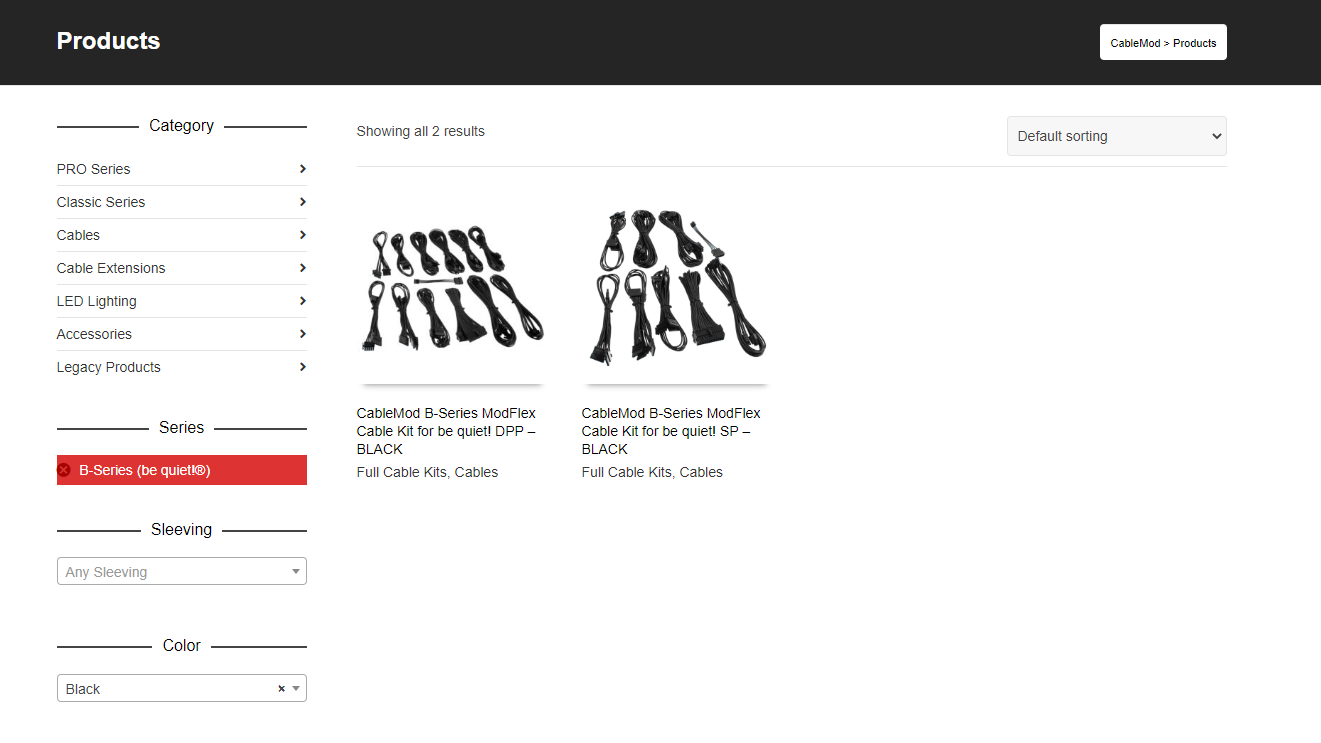Expand the Cable Extensions chevron
The width and height of the screenshot is (1321, 743).
302,268
